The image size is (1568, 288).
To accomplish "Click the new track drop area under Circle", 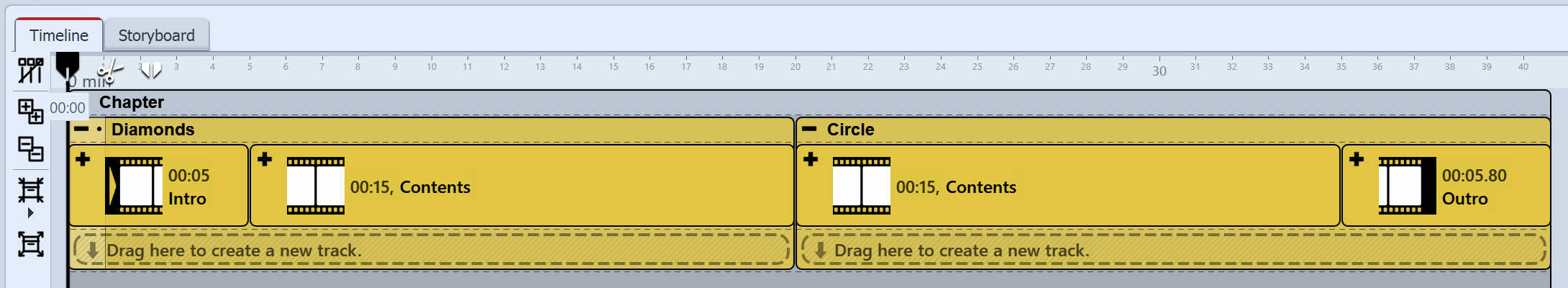I will point(1173,251).
